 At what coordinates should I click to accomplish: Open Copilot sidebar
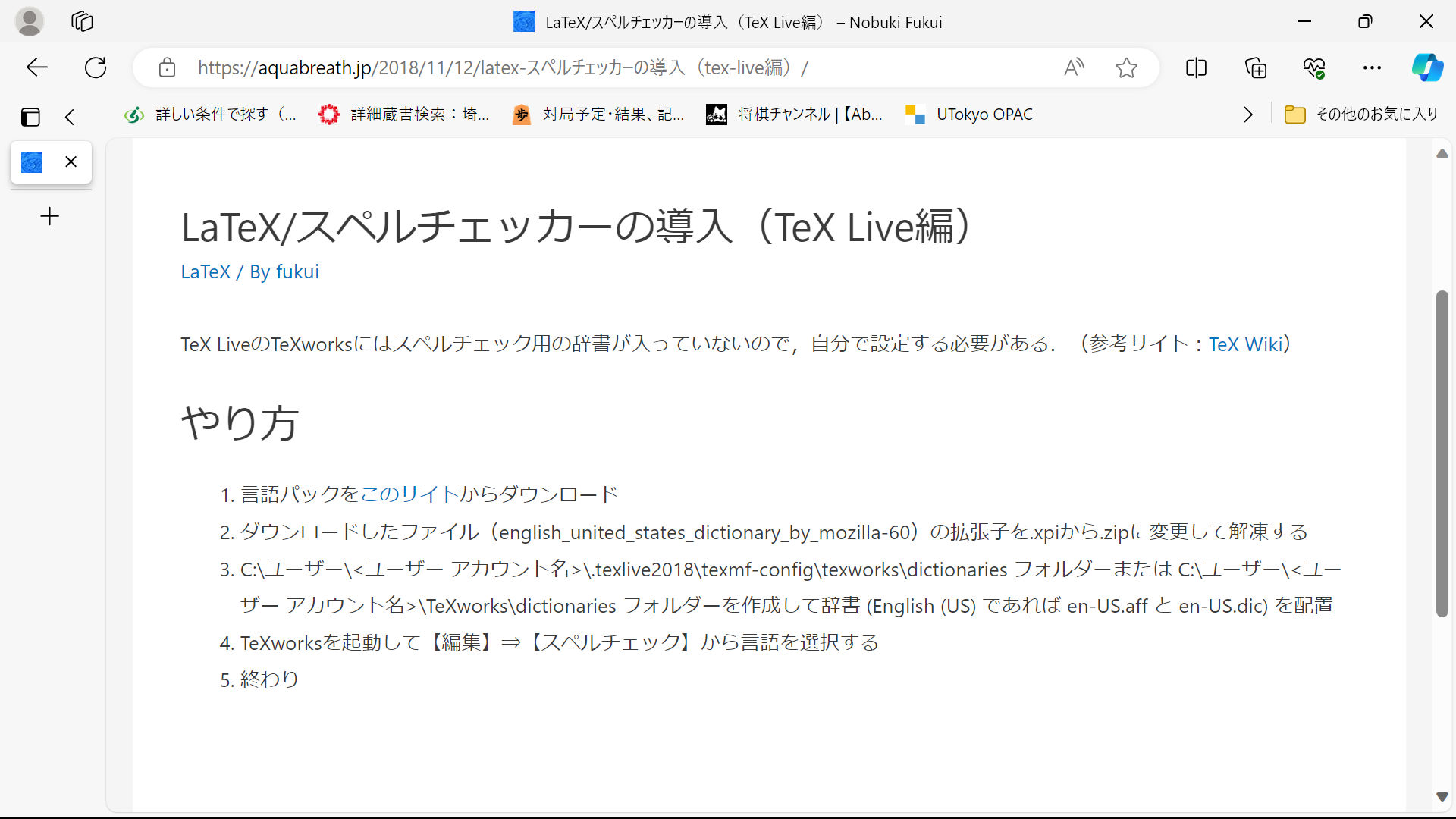pos(1427,67)
